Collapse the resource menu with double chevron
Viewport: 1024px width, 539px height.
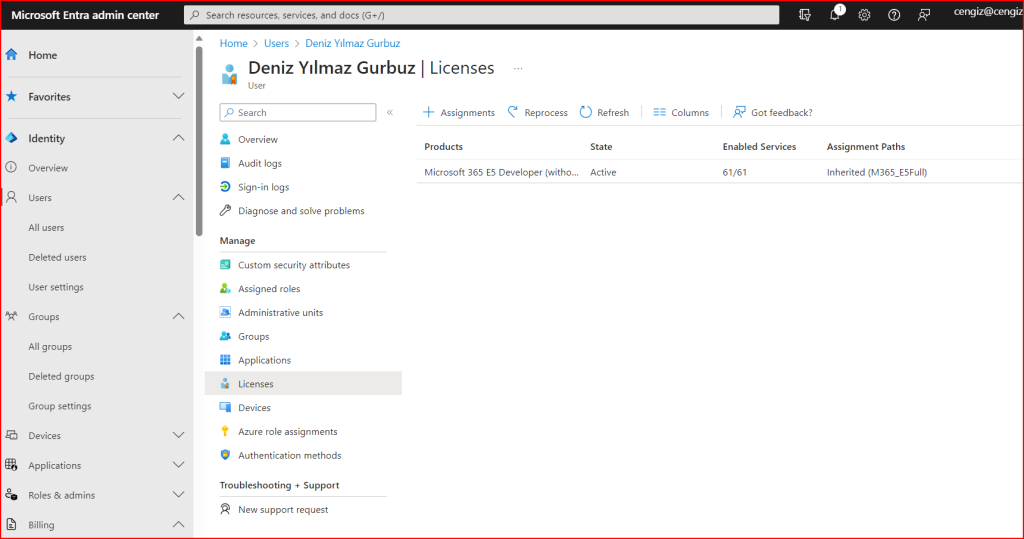(390, 113)
